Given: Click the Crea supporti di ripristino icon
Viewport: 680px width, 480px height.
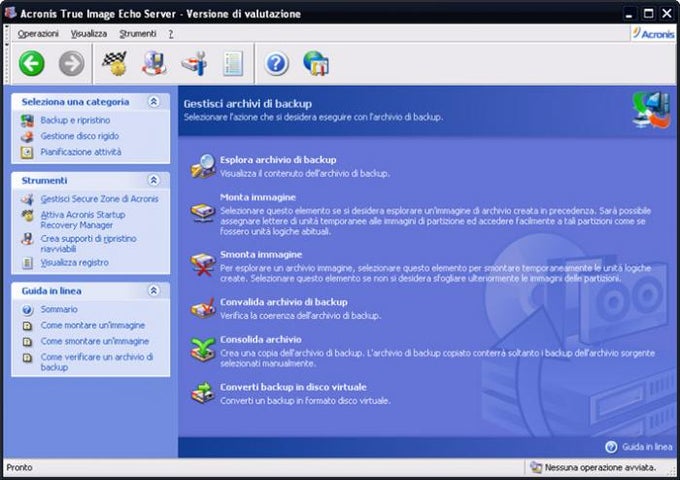Looking at the screenshot, I should (27, 239).
